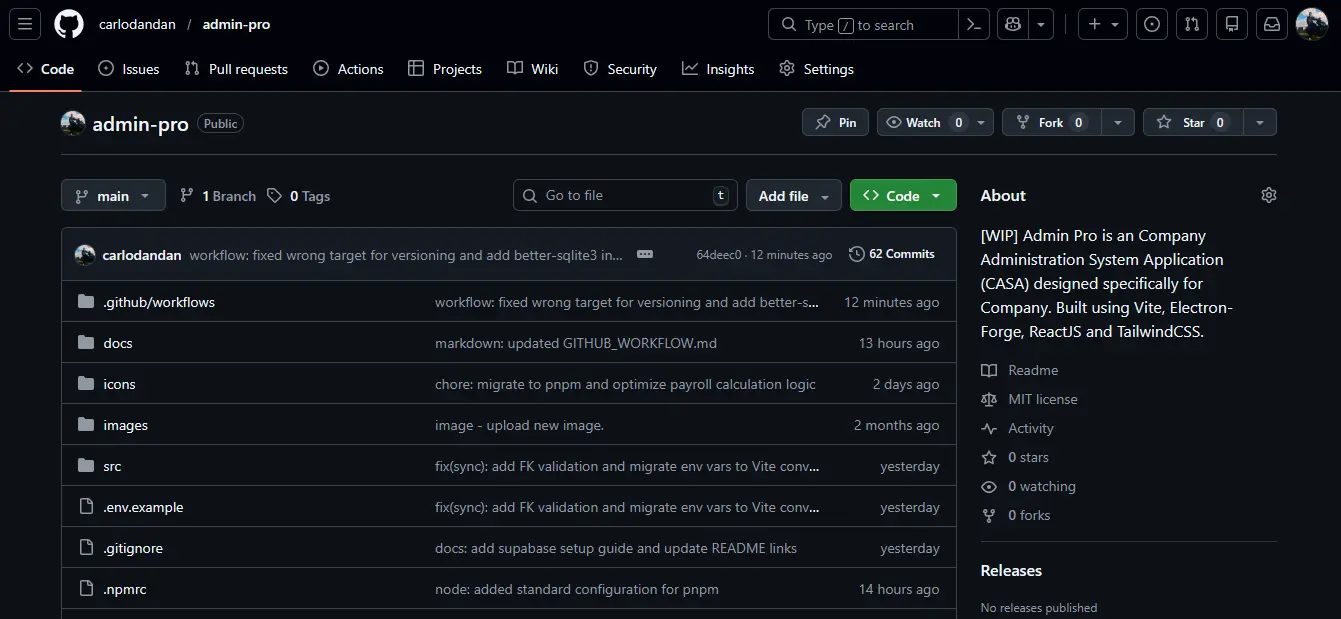Screen dimensions: 1341x619
Task: Switch to the Pull requests tab
Action: [236, 69]
